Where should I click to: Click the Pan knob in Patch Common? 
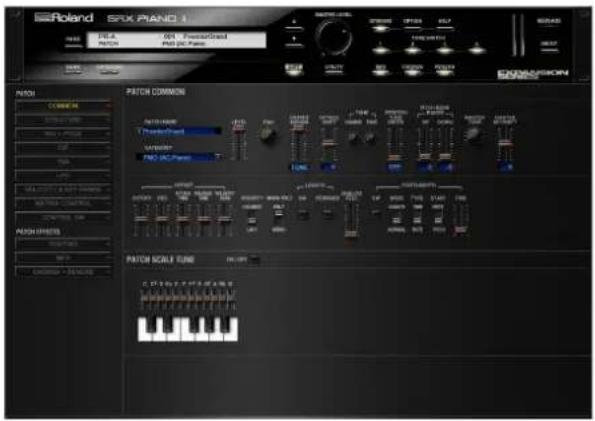click(268, 135)
